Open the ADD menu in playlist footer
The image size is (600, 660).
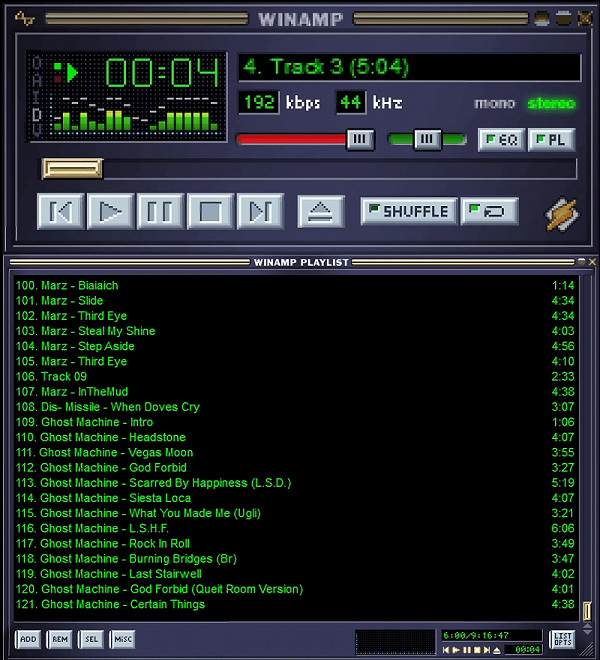(28, 639)
